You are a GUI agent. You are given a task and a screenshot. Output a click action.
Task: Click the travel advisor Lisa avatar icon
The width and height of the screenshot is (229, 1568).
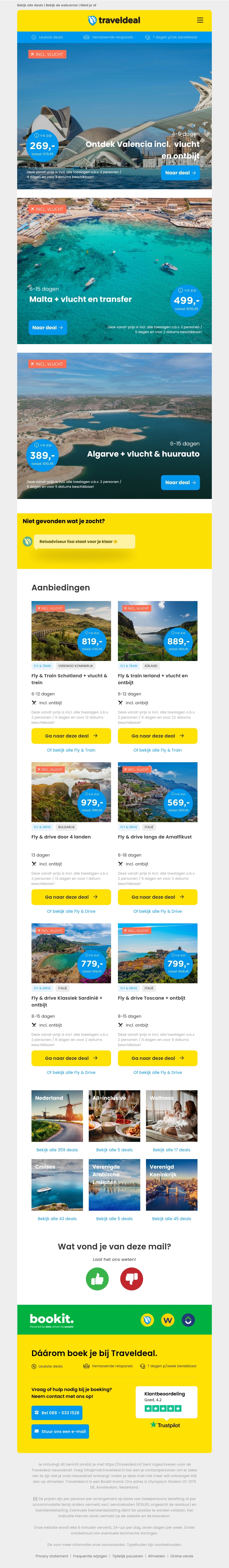coord(27,541)
